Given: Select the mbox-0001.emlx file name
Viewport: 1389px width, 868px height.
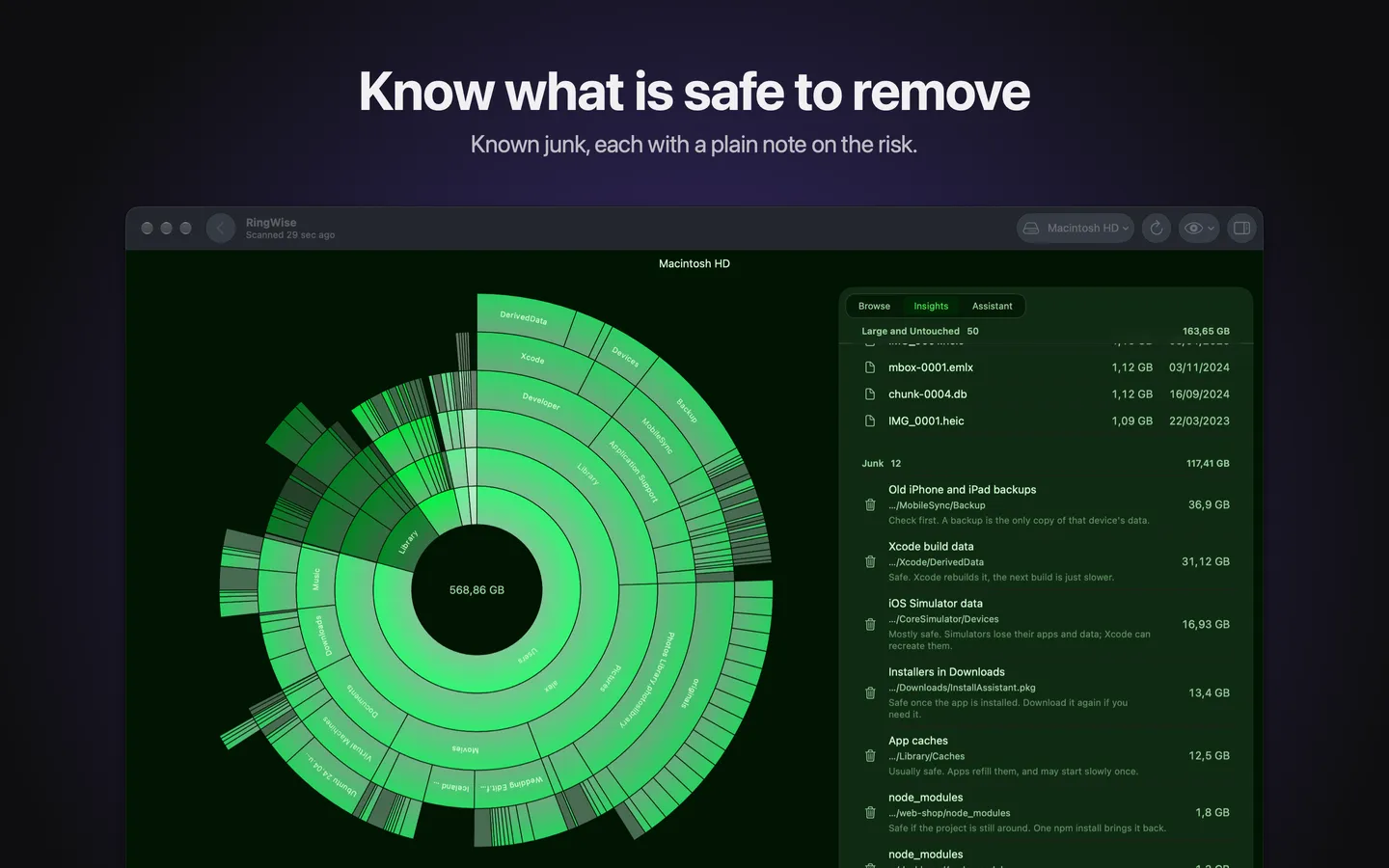Looking at the screenshot, I should [x=930, y=367].
